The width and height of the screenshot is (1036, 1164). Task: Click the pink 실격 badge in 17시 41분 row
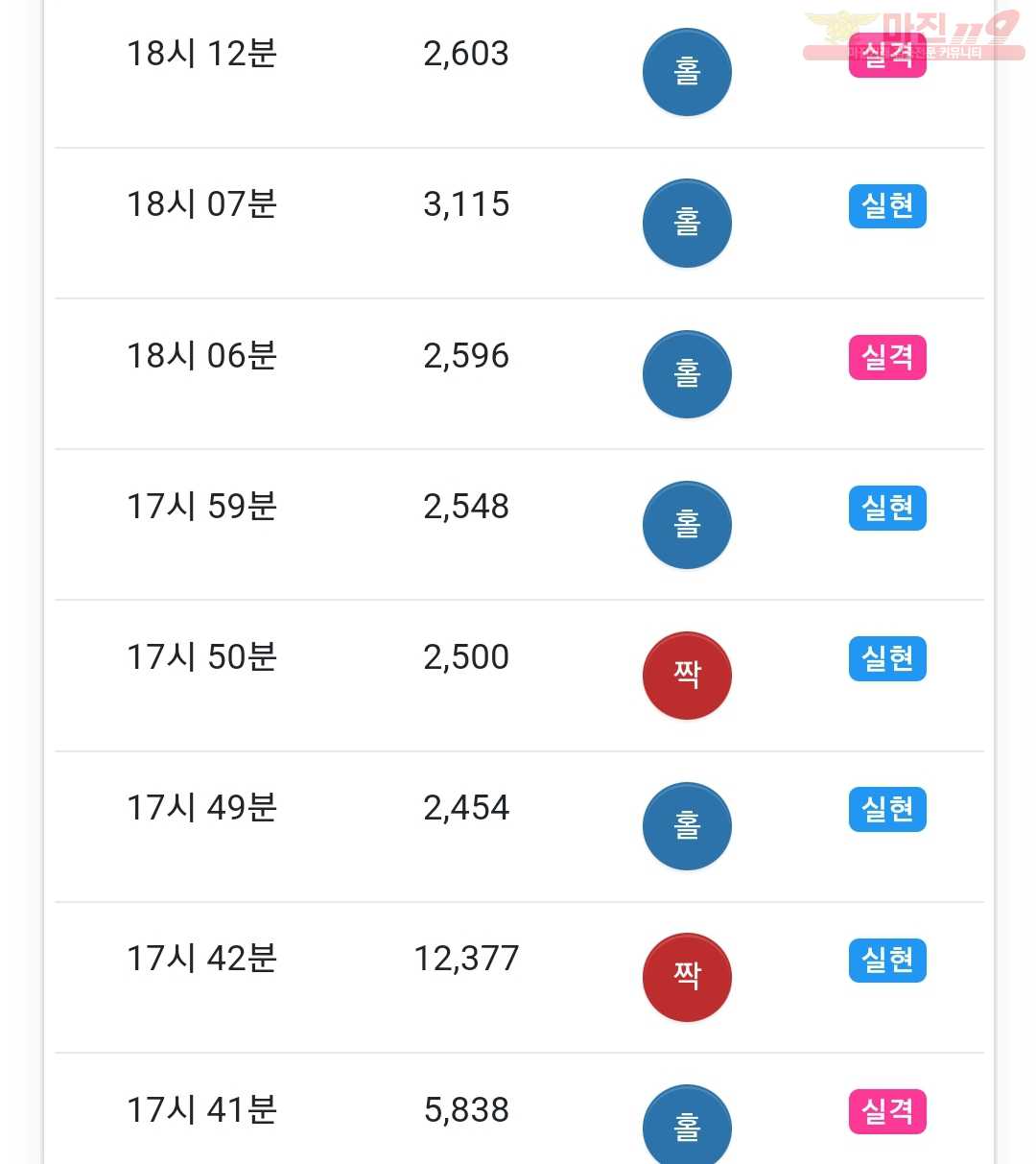pyautogui.click(x=887, y=1111)
